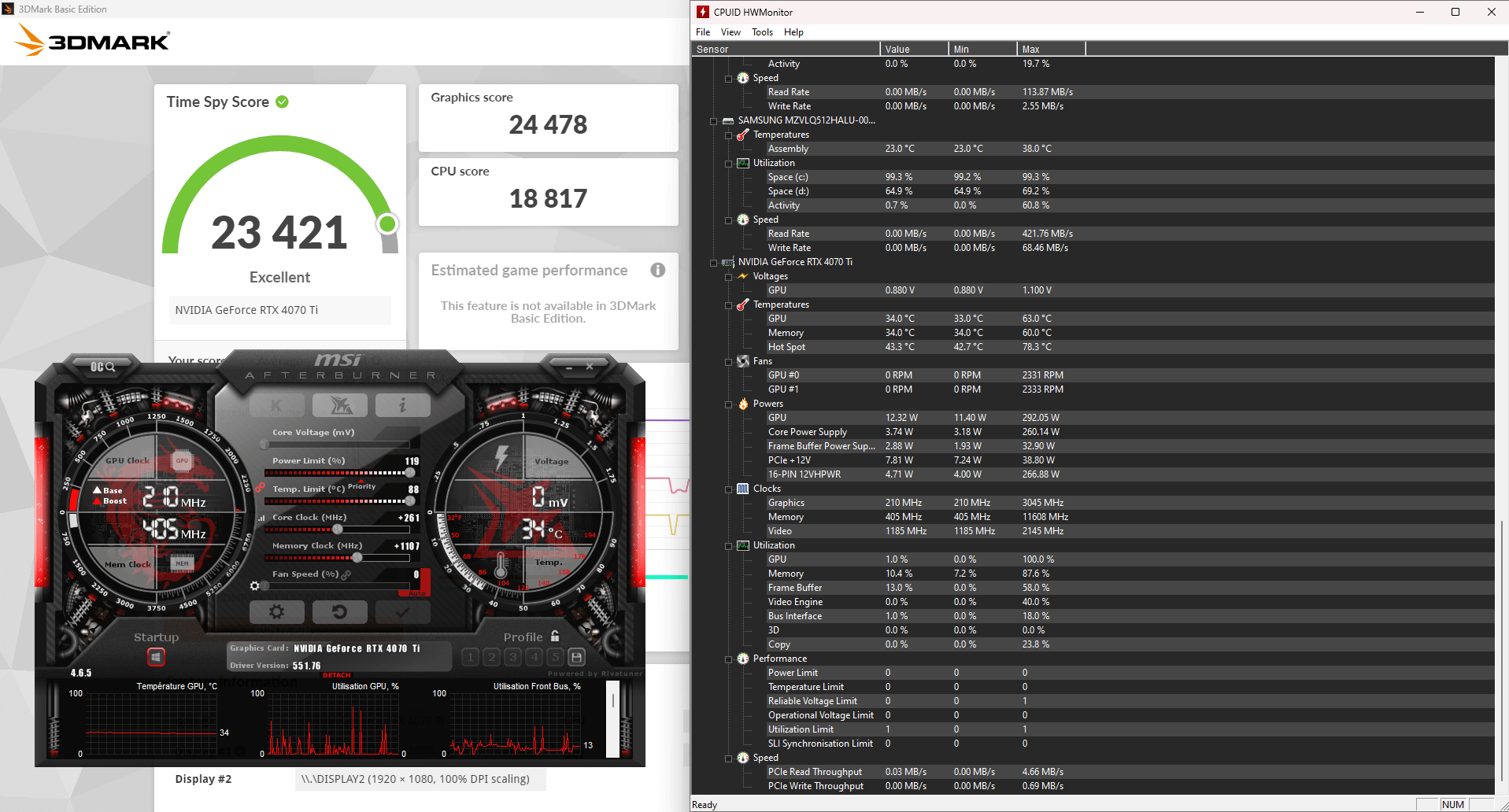This screenshot has width=1509, height=812.
Task: Open the Core Clock curve editor icon
Action: tap(262, 518)
